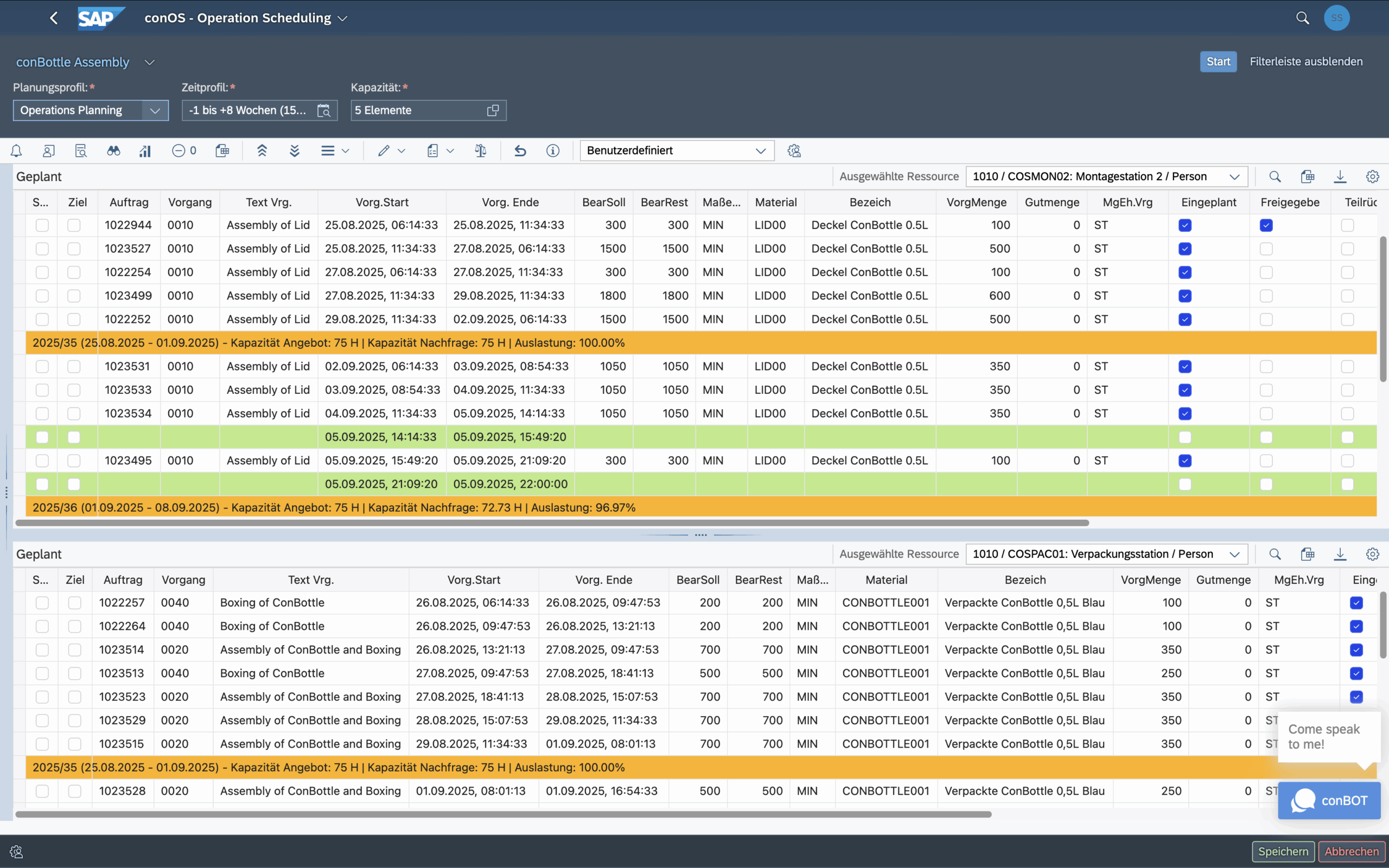Click upper table horizontal scrollbar
Viewport: 1389px width, 868px height.
[x=551, y=523]
